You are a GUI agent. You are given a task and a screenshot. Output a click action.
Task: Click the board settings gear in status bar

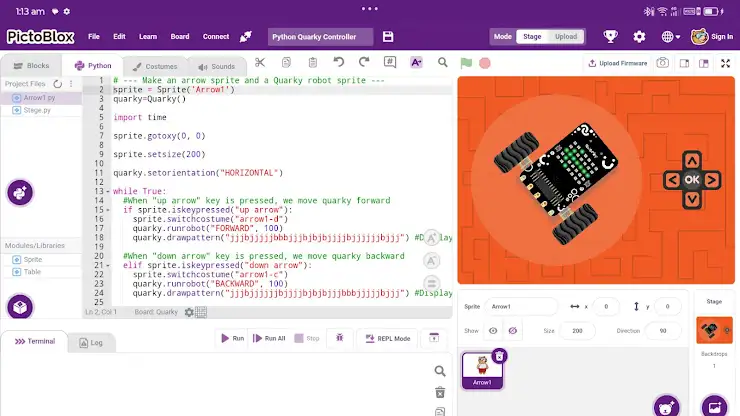click(x=189, y=312)
